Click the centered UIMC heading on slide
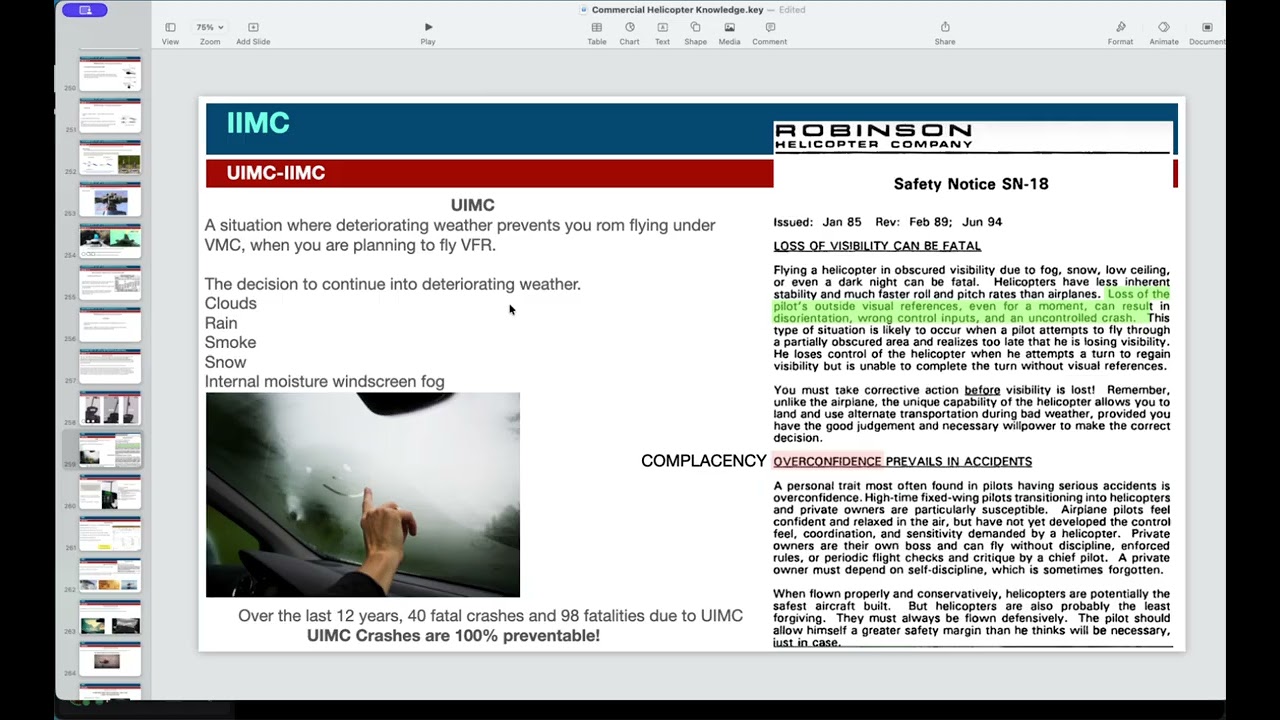The width and height of the screenshot is (1280, 720). click(x=472, y=205)
